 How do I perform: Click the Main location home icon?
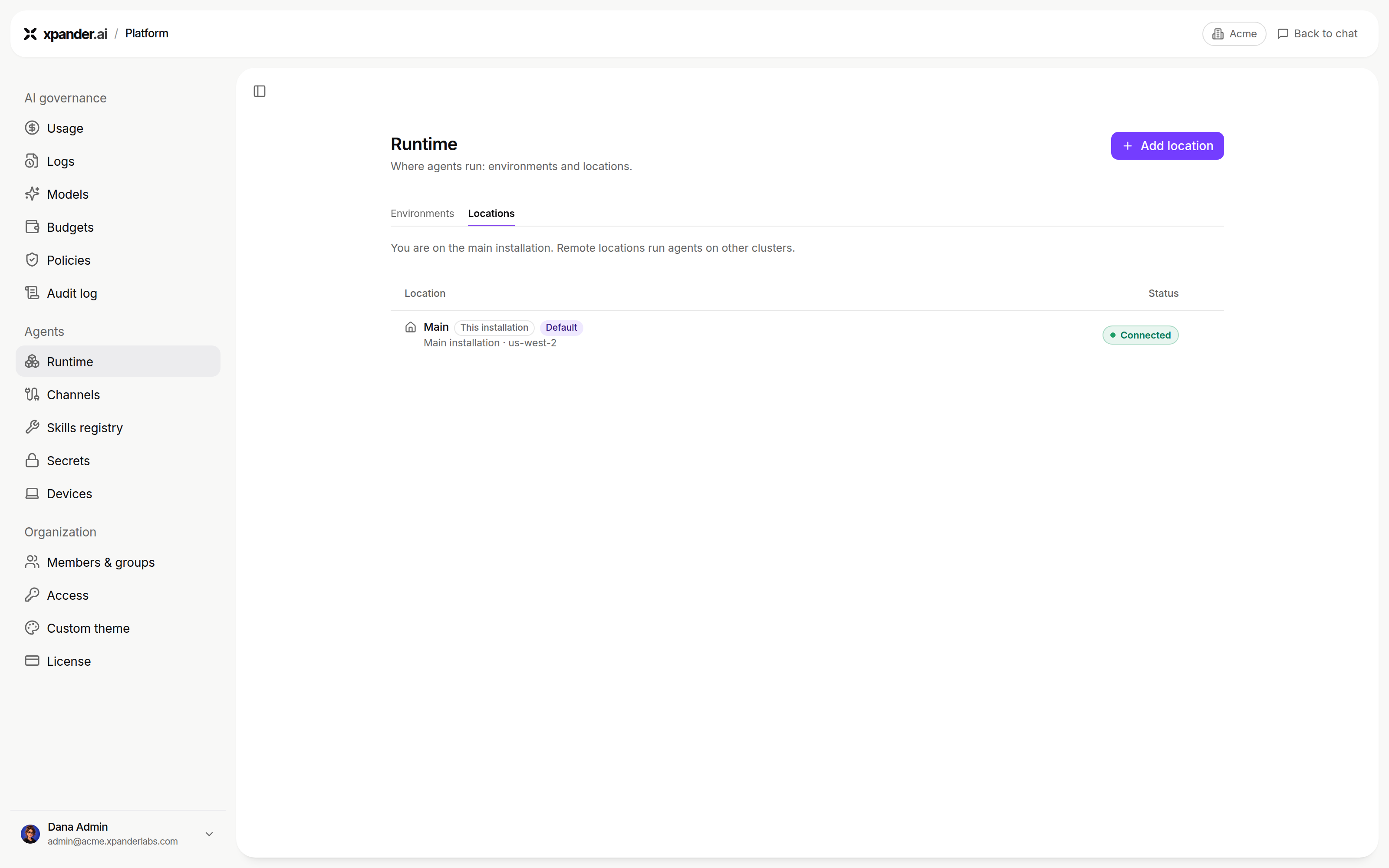410,327
